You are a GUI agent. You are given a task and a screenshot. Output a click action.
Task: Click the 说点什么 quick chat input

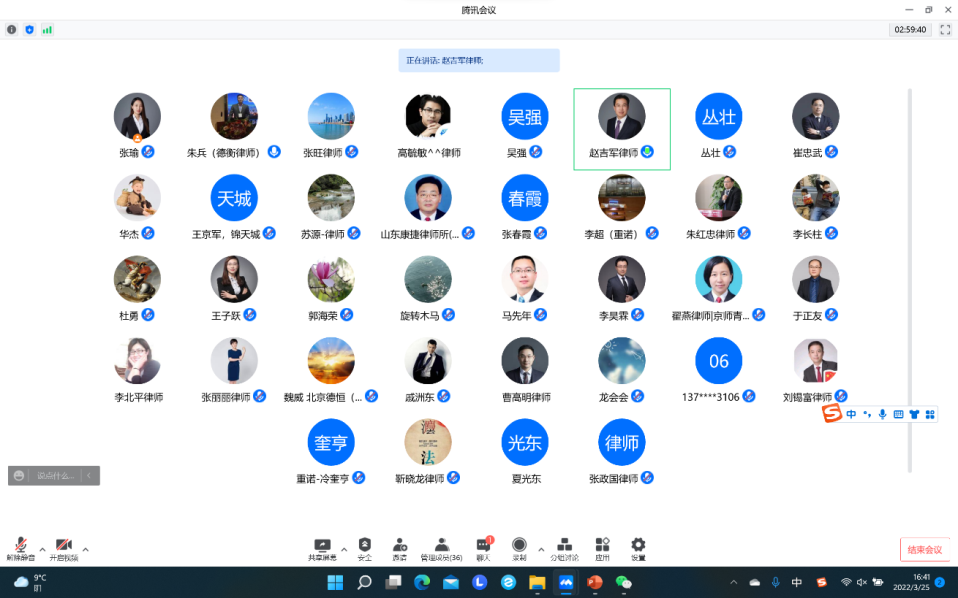[55, 476]
